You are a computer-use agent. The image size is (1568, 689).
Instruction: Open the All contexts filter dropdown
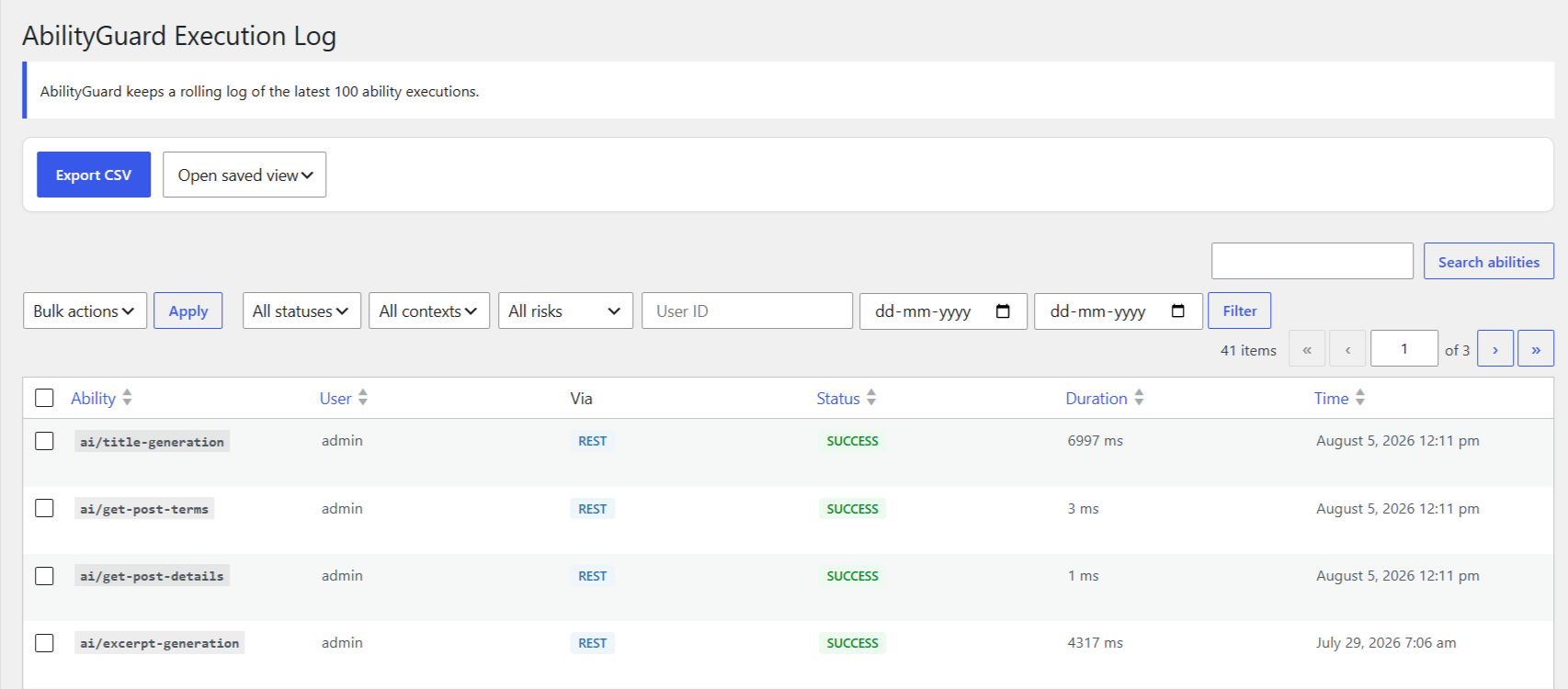[x=429, y=311]
